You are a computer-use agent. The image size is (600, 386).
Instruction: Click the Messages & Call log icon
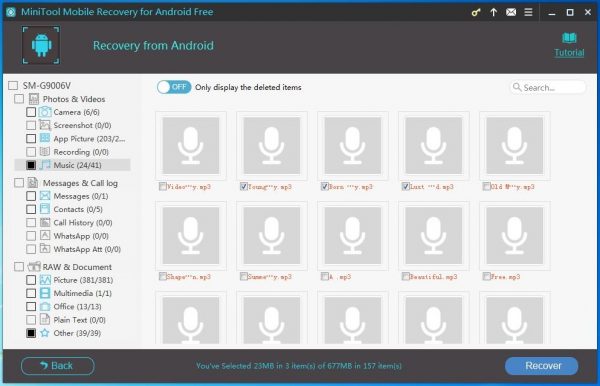[33, 182]
